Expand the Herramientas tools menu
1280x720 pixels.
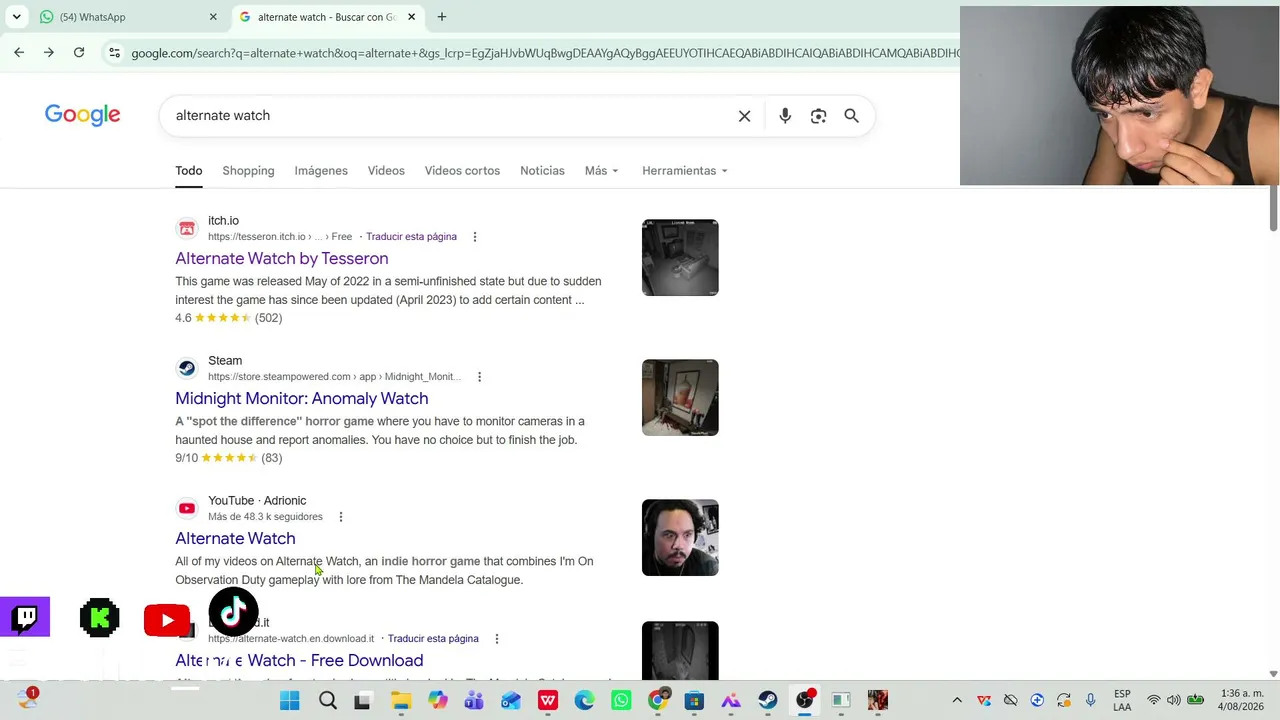click(x=685, y=171)
